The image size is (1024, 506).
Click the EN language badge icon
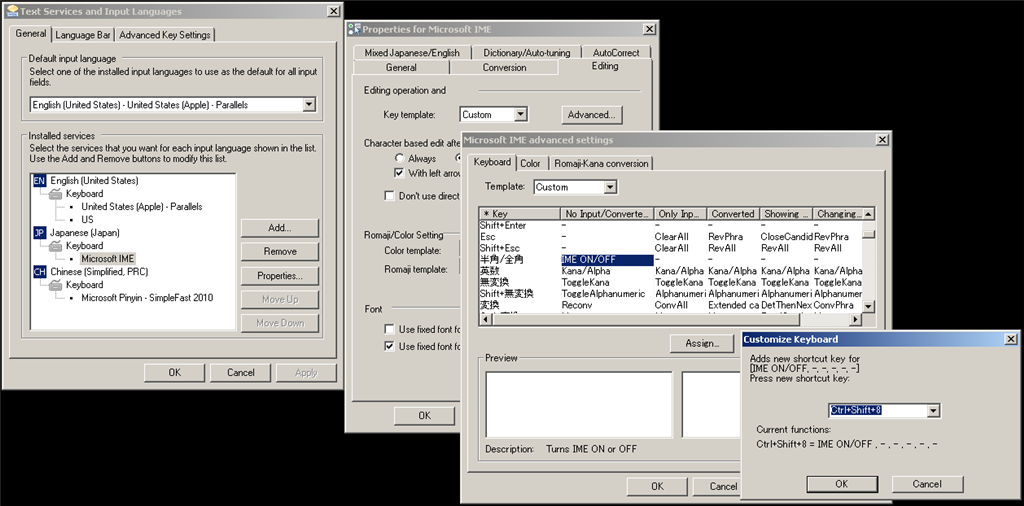pyautogui.click(x=39, y=180)
